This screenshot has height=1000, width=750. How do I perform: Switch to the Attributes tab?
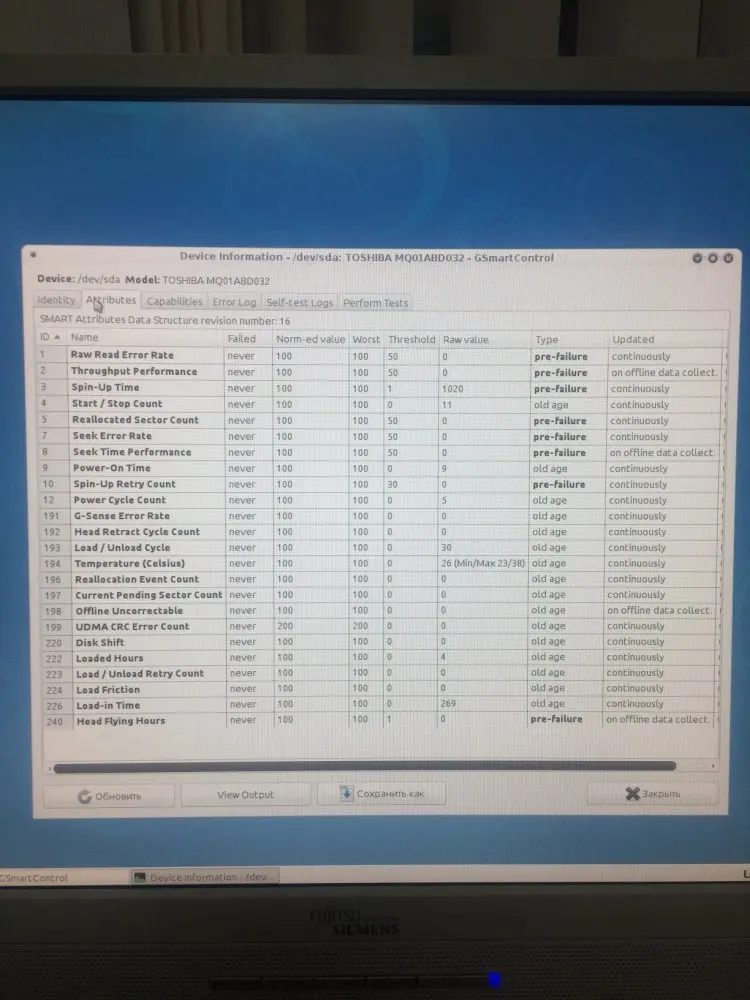pyautogui.click(x=111, y=300)
